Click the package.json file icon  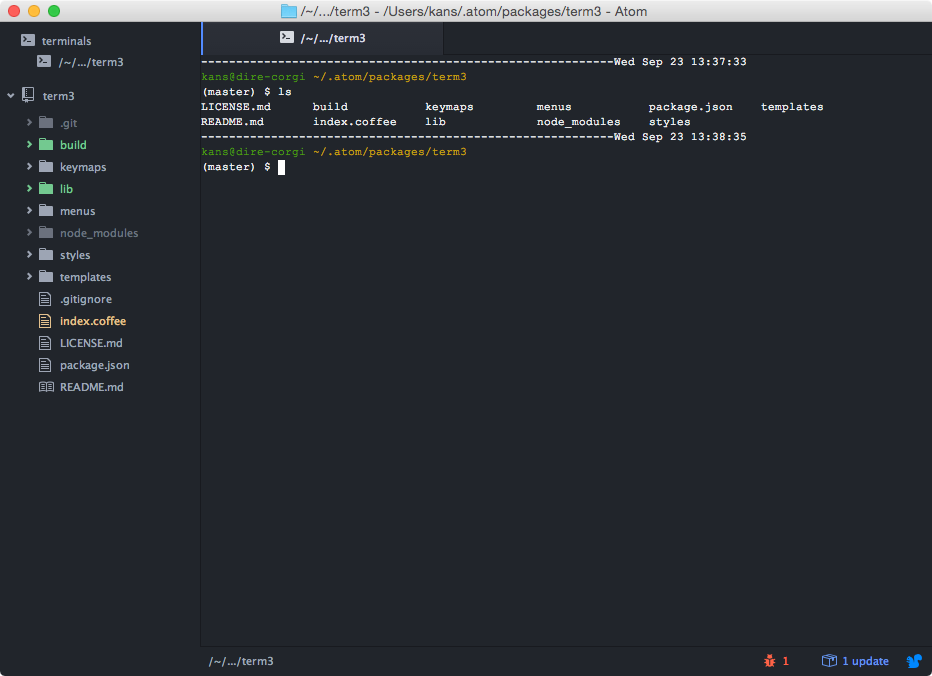point(45,364)
